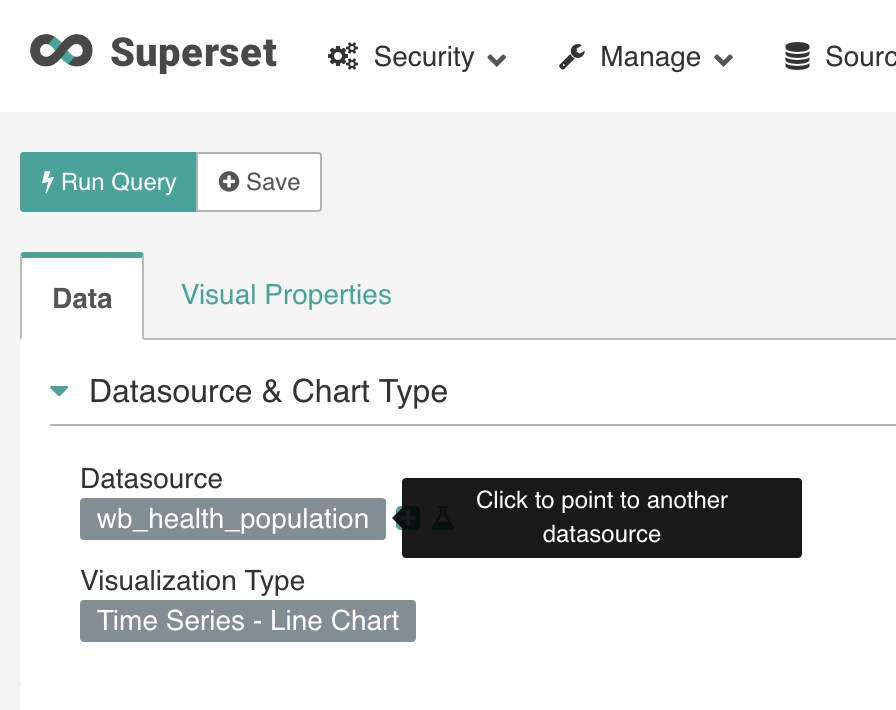Click the Security gears icon
Viewport: 896px width, 710px height.
(x=343, y=57)
